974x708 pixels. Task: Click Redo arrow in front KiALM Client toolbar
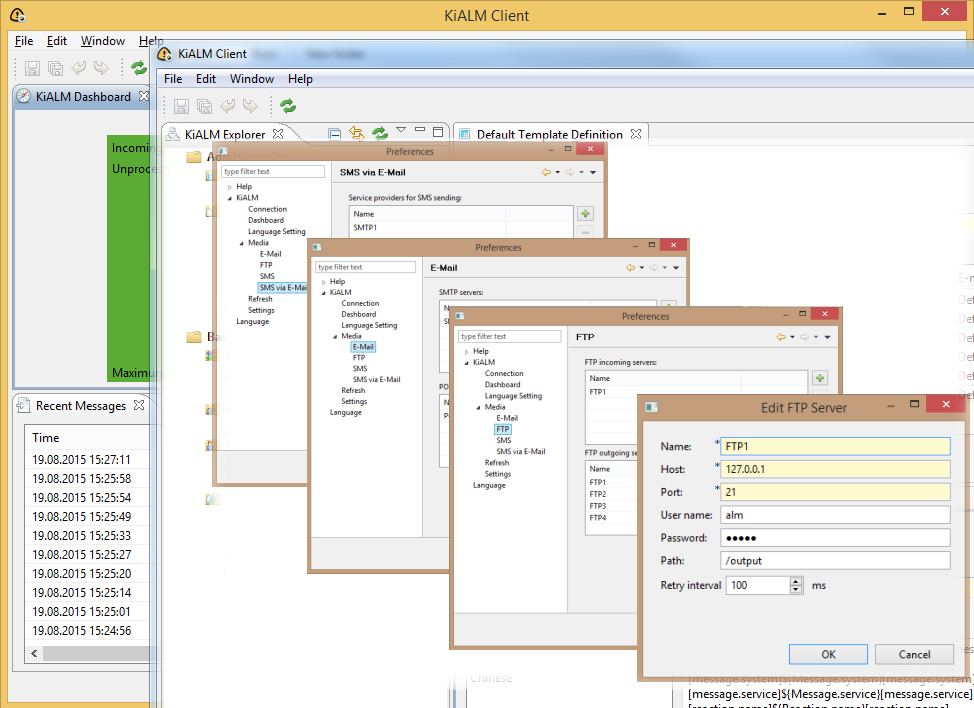[x=250, y=106]
